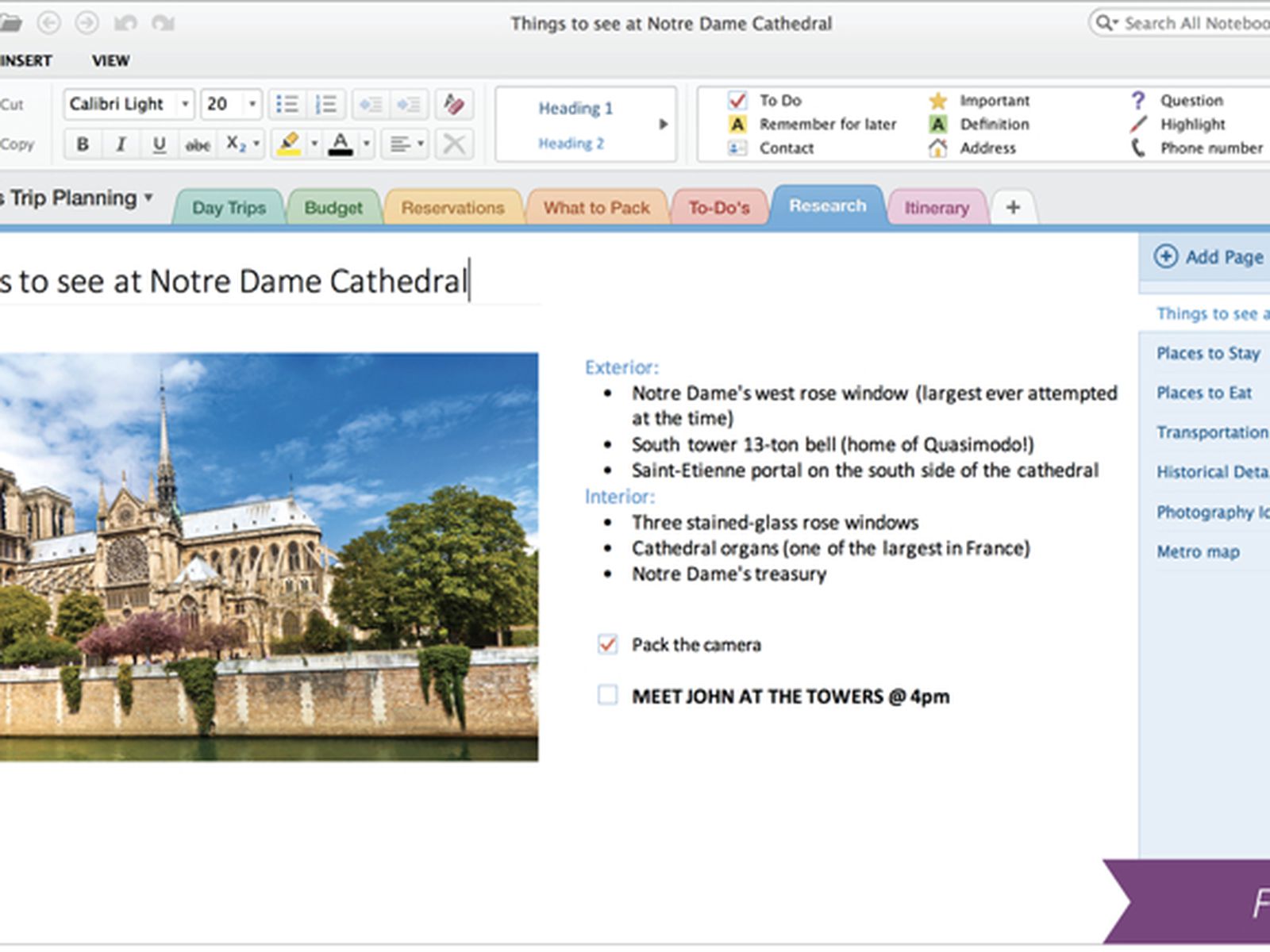Open the Places to Stay page
Image resolution: width=1270 pixels, height=952 pixels.
(1208, 353)
